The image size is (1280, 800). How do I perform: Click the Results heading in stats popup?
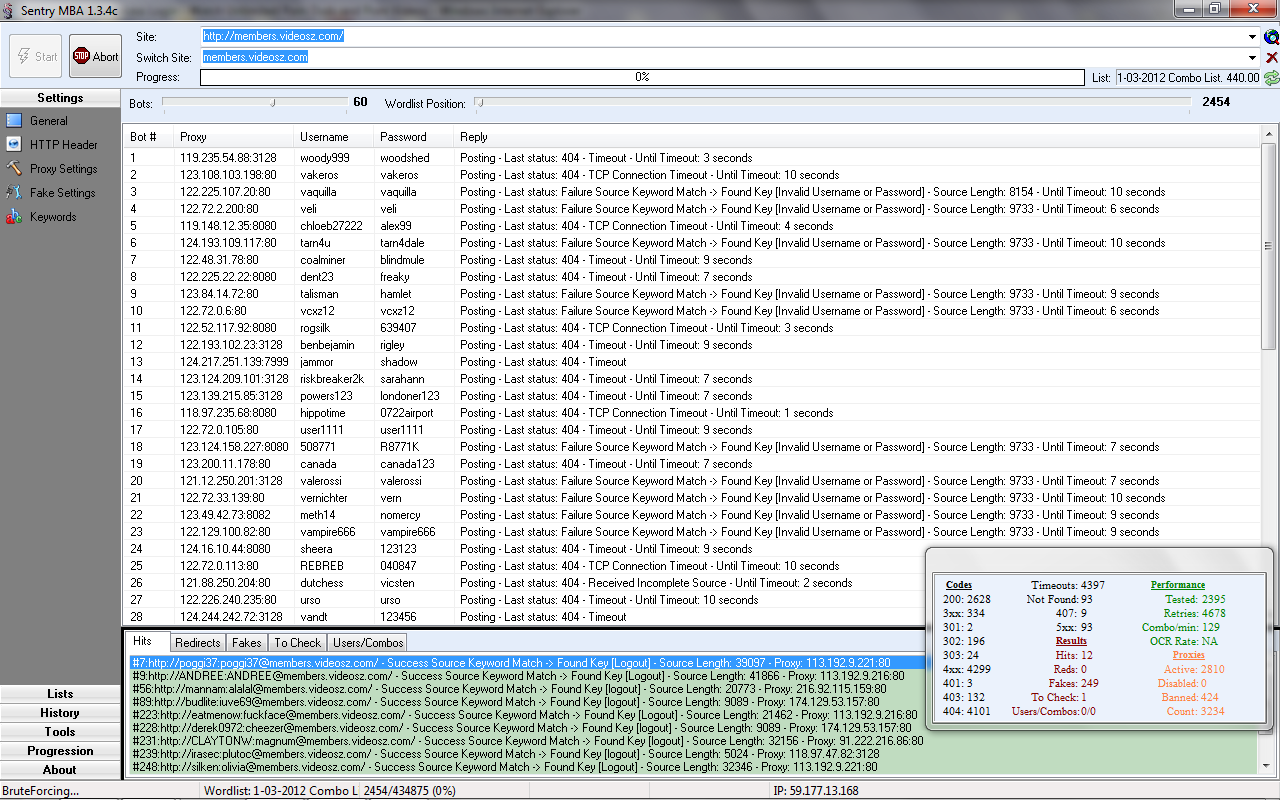tap(1071, 641)
